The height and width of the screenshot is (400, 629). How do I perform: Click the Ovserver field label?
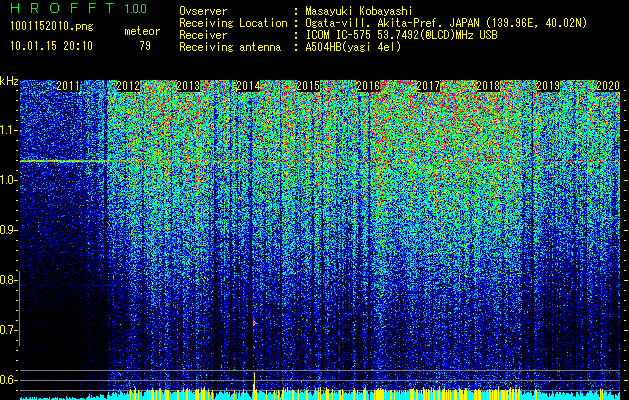pyautogui.click(x=203, y=11)
